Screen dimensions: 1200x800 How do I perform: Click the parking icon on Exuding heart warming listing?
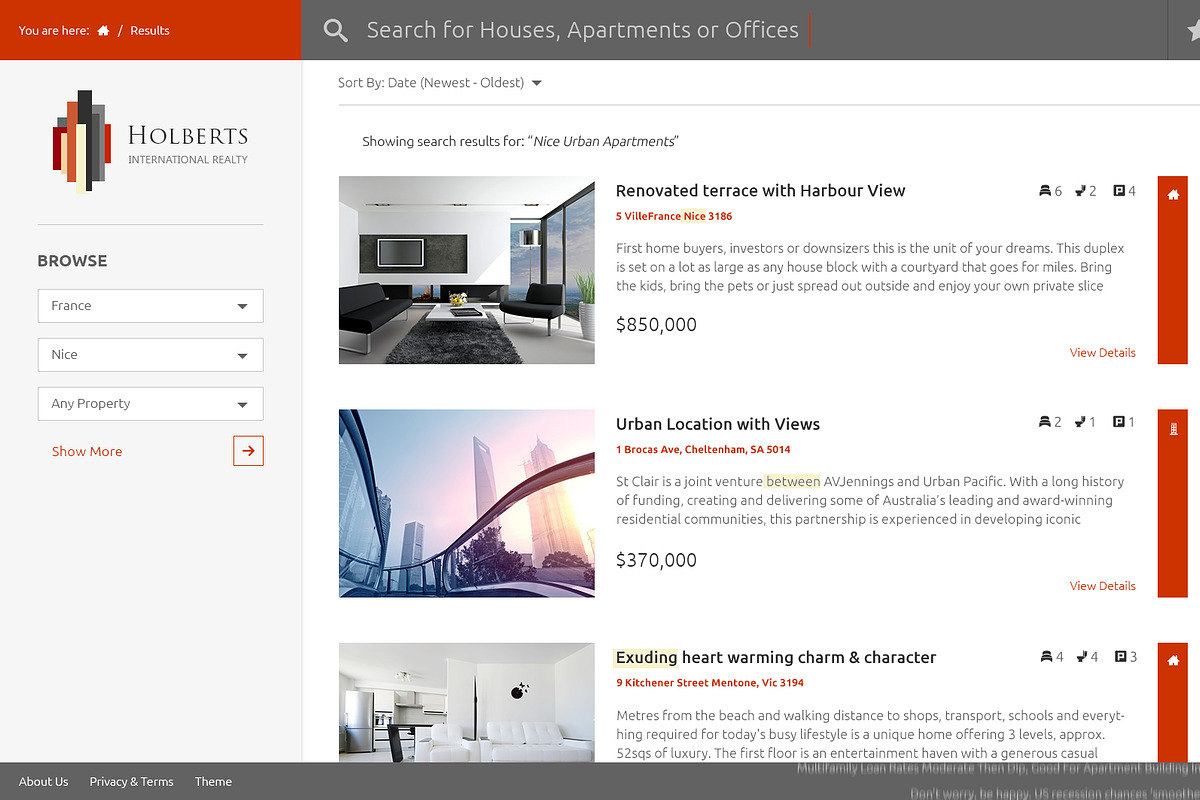[x=1119, y=657]
